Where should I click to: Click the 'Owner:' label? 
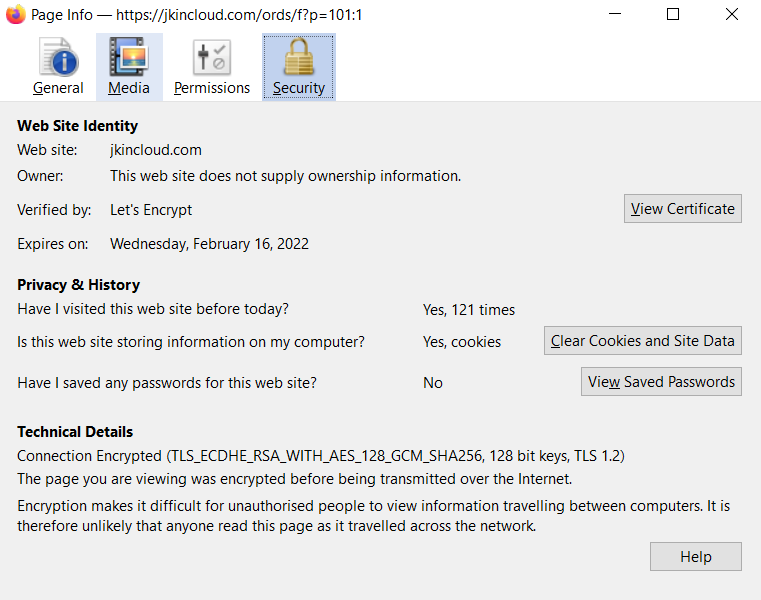point(40,176)
